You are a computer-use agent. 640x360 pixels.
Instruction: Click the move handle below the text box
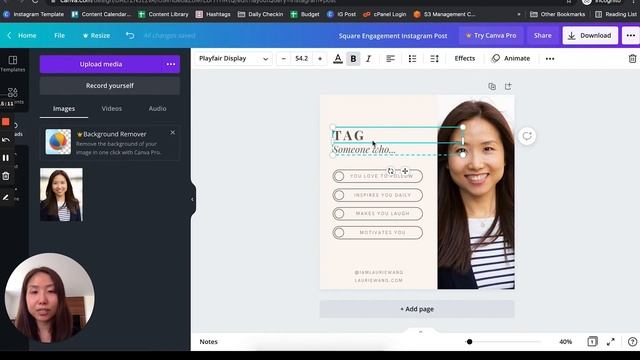(x=405, y=171)
